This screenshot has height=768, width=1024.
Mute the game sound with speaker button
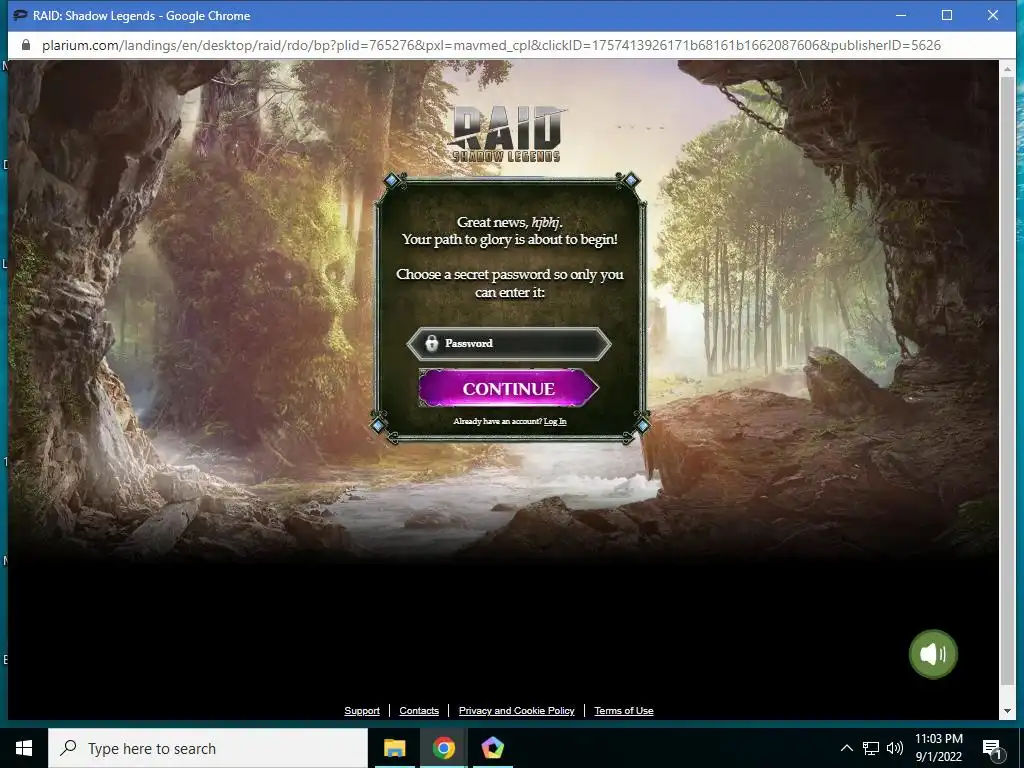[933, 654]
